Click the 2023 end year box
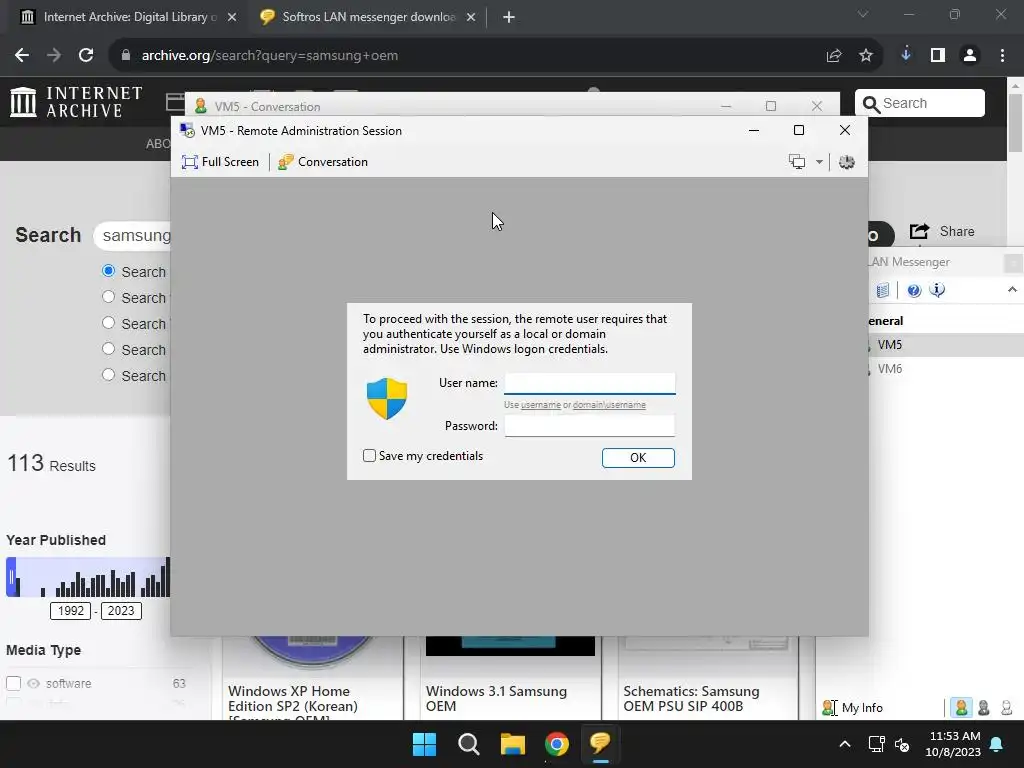The height and width of the screenshot is (768, 1024). [121, 611]
